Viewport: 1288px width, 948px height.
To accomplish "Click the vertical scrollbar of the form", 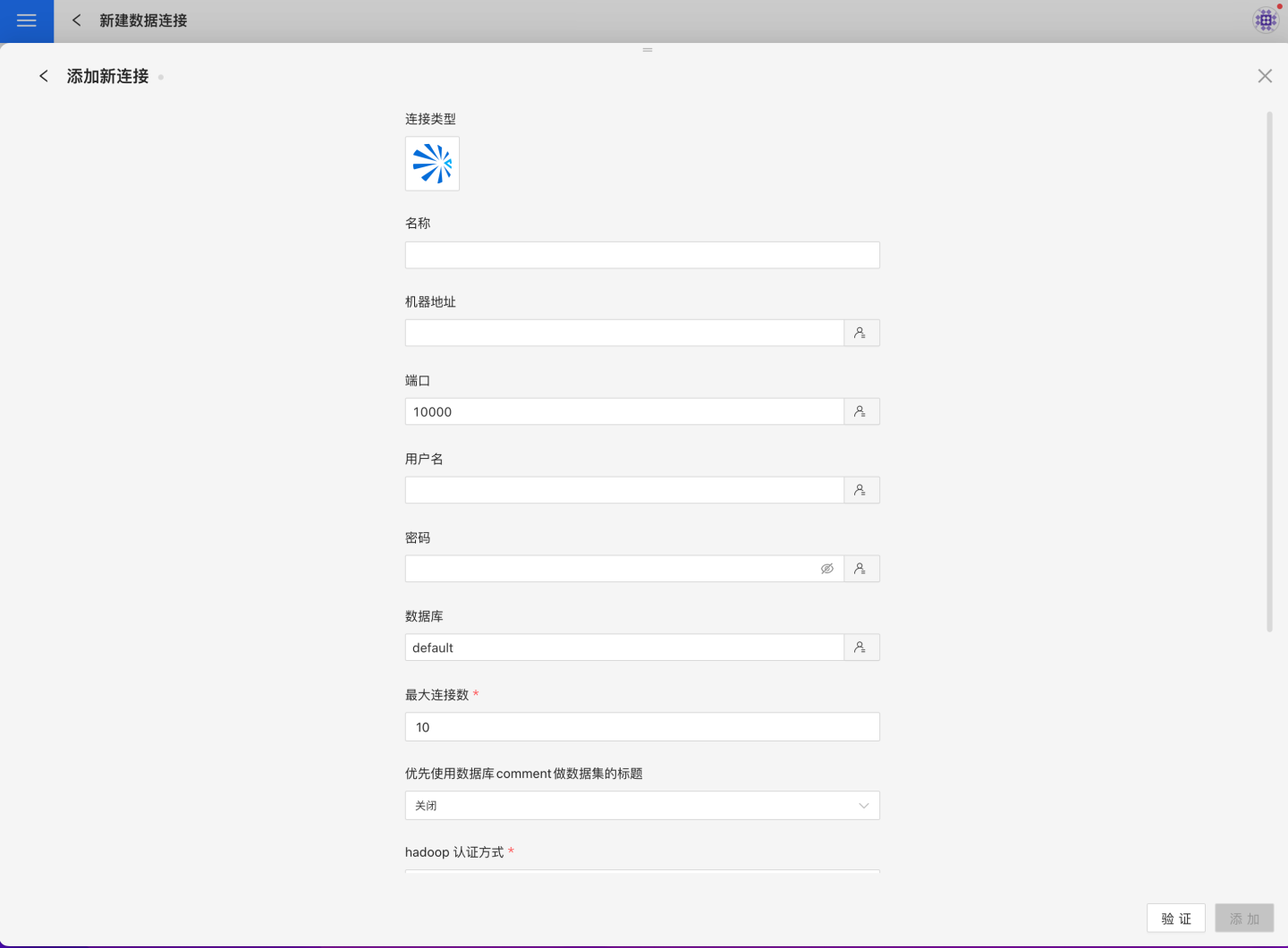I will [x=1269, y=371].
